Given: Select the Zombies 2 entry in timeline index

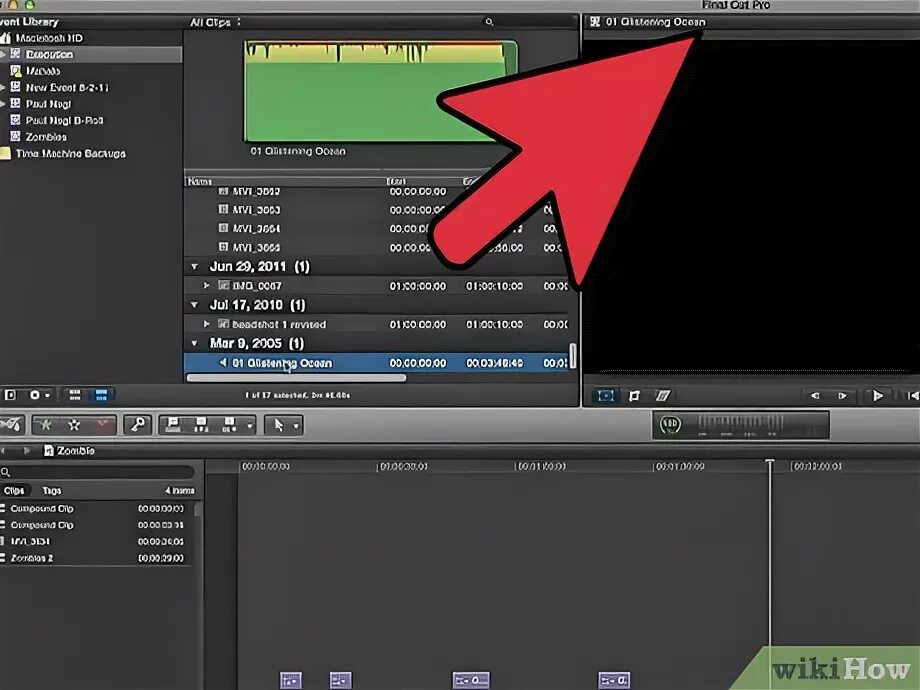Looking at the screenshot, I should coord(97,558).
